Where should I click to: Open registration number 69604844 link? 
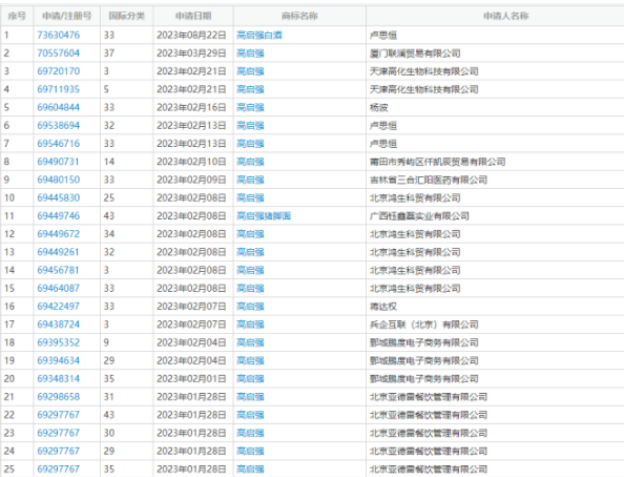point(58,107)
